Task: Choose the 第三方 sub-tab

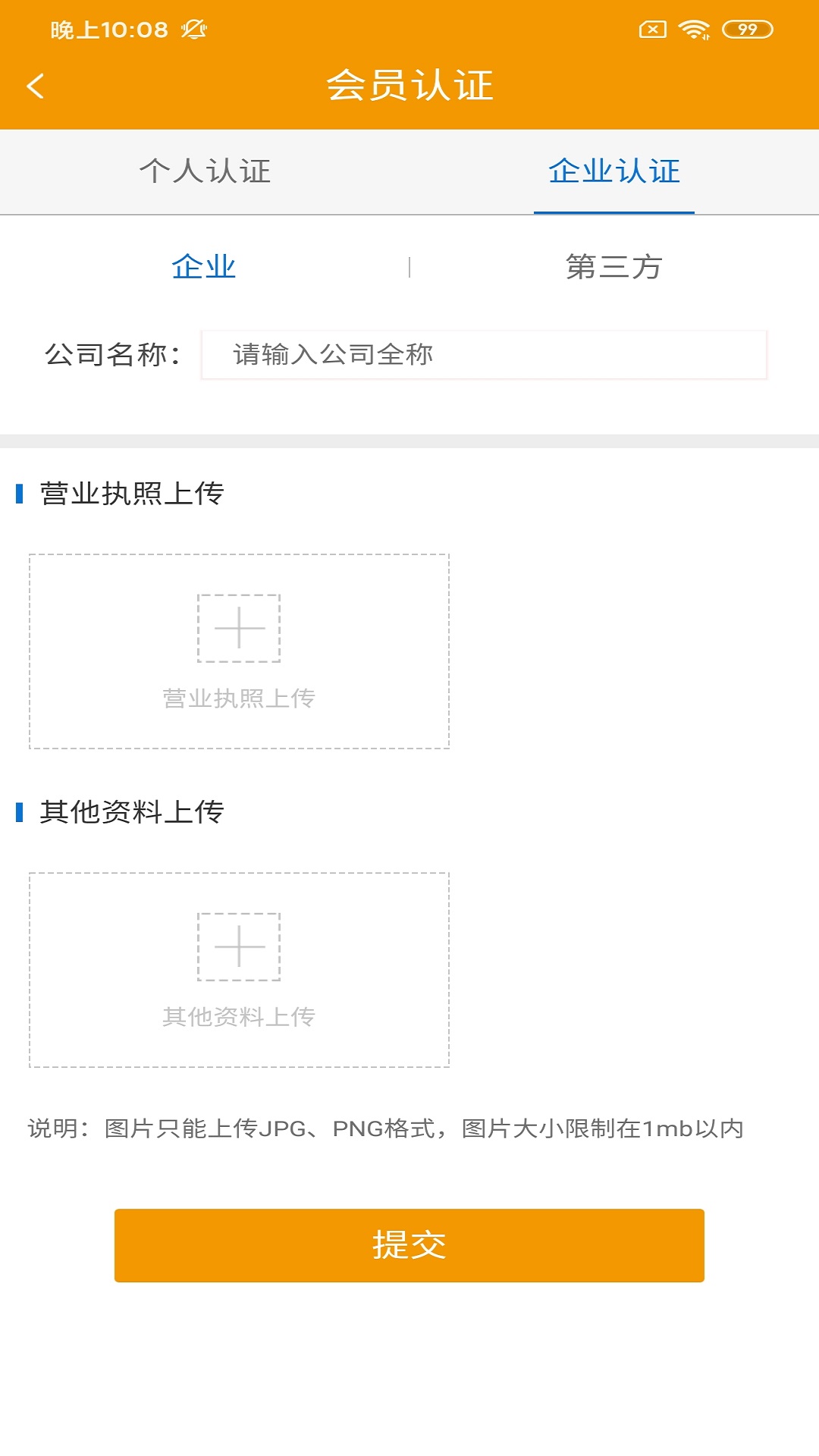Action: tap(614, 267)
